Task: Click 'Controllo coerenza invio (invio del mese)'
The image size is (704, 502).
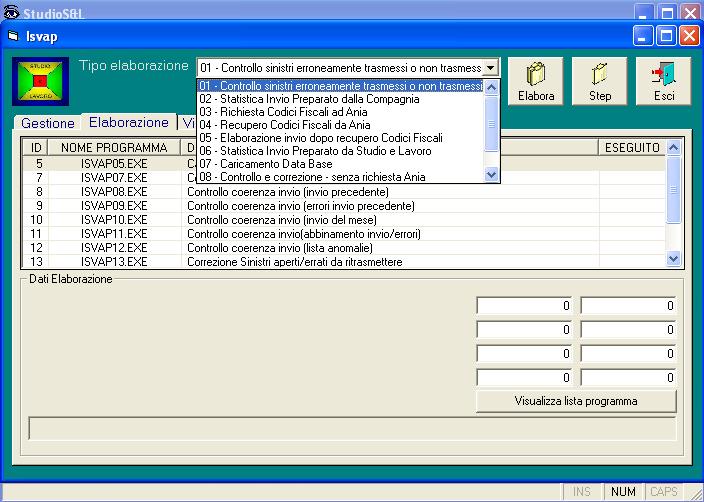Action: (x=282, y=220)
